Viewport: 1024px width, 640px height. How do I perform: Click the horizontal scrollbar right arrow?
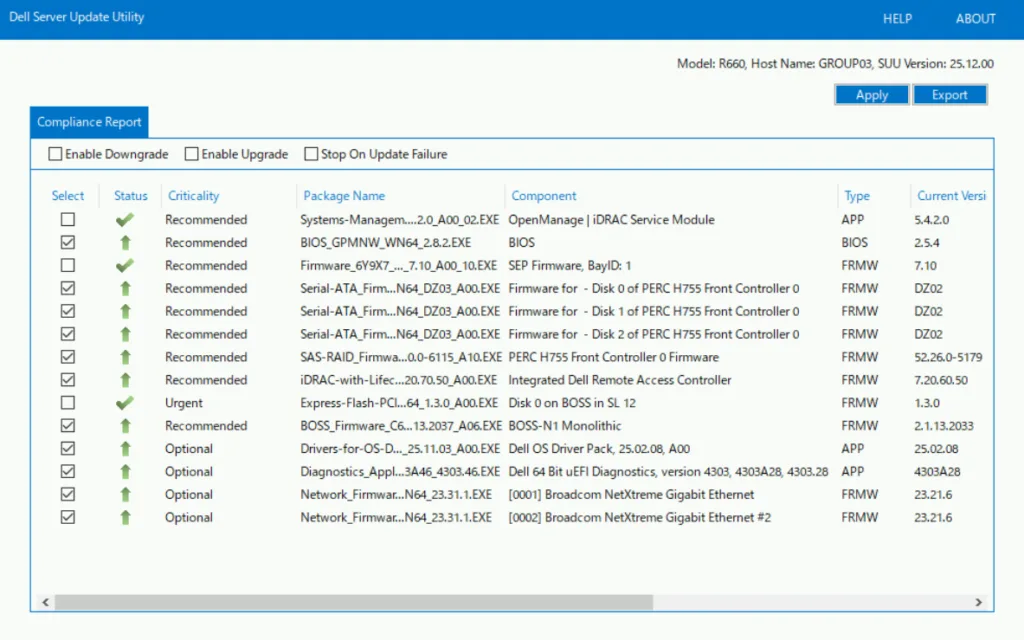pyautogui.click(x=979, y=603)
